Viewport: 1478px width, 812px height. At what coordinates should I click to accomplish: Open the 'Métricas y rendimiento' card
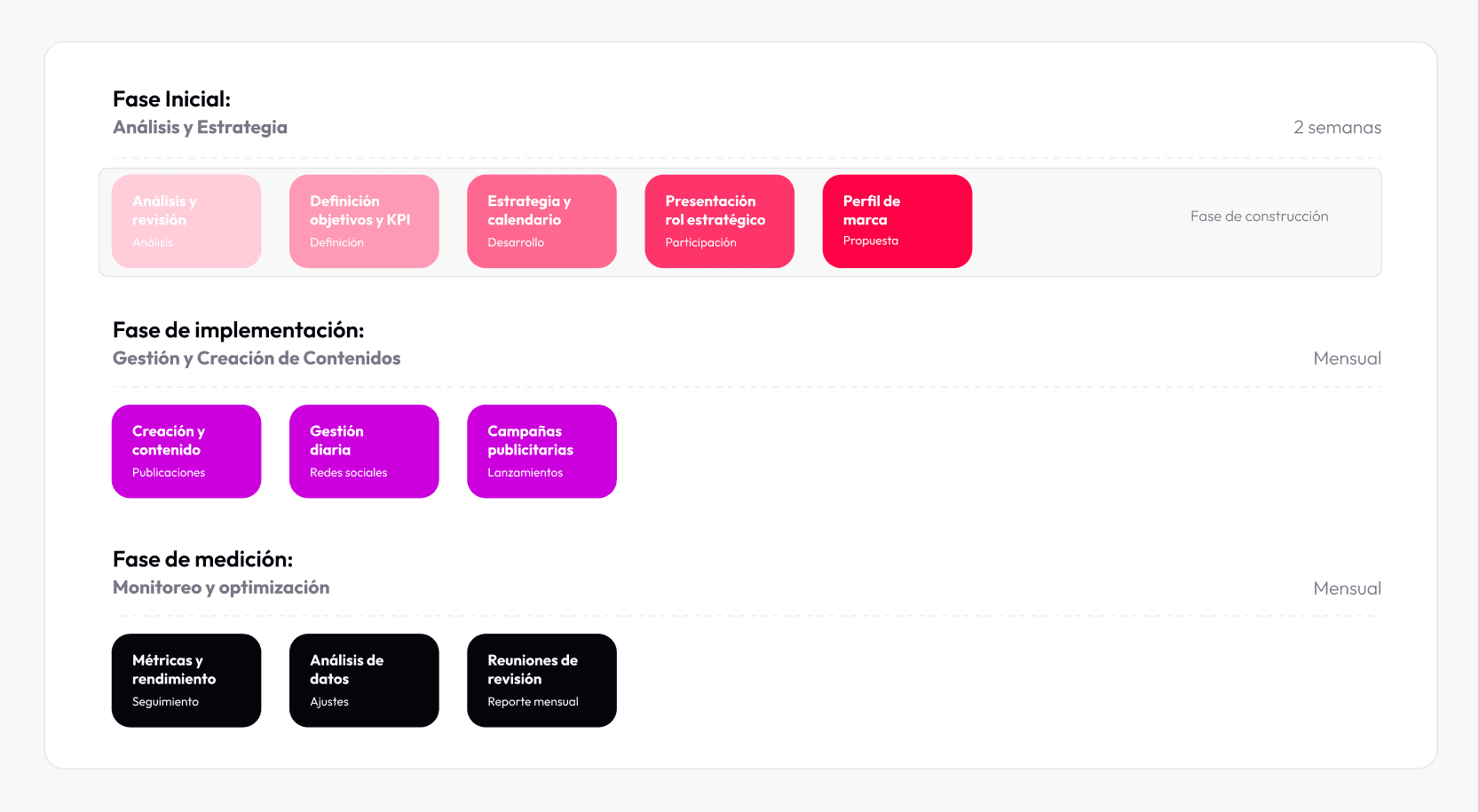[186, 680]
